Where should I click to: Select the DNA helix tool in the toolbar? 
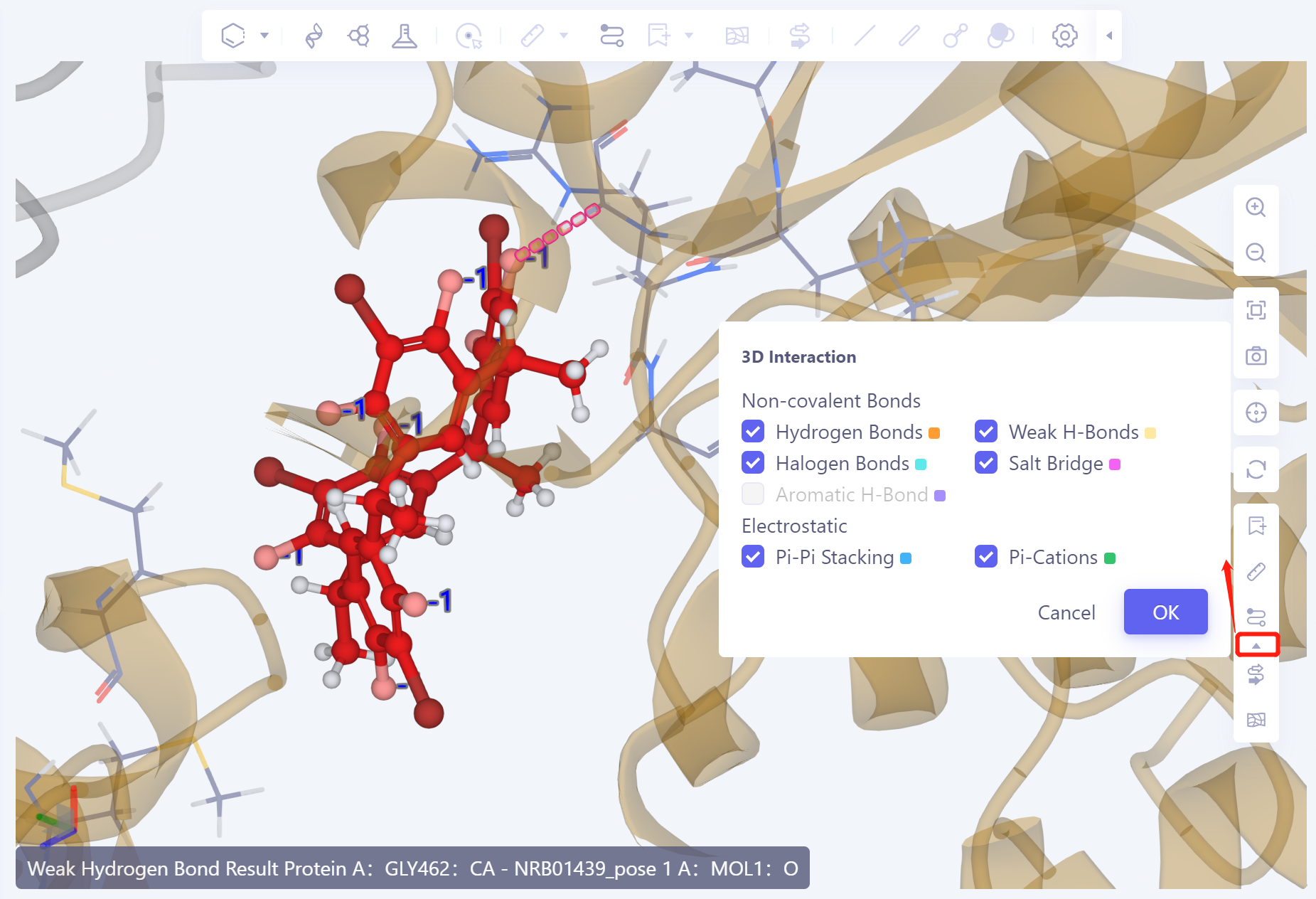click(x=314, y=35)
